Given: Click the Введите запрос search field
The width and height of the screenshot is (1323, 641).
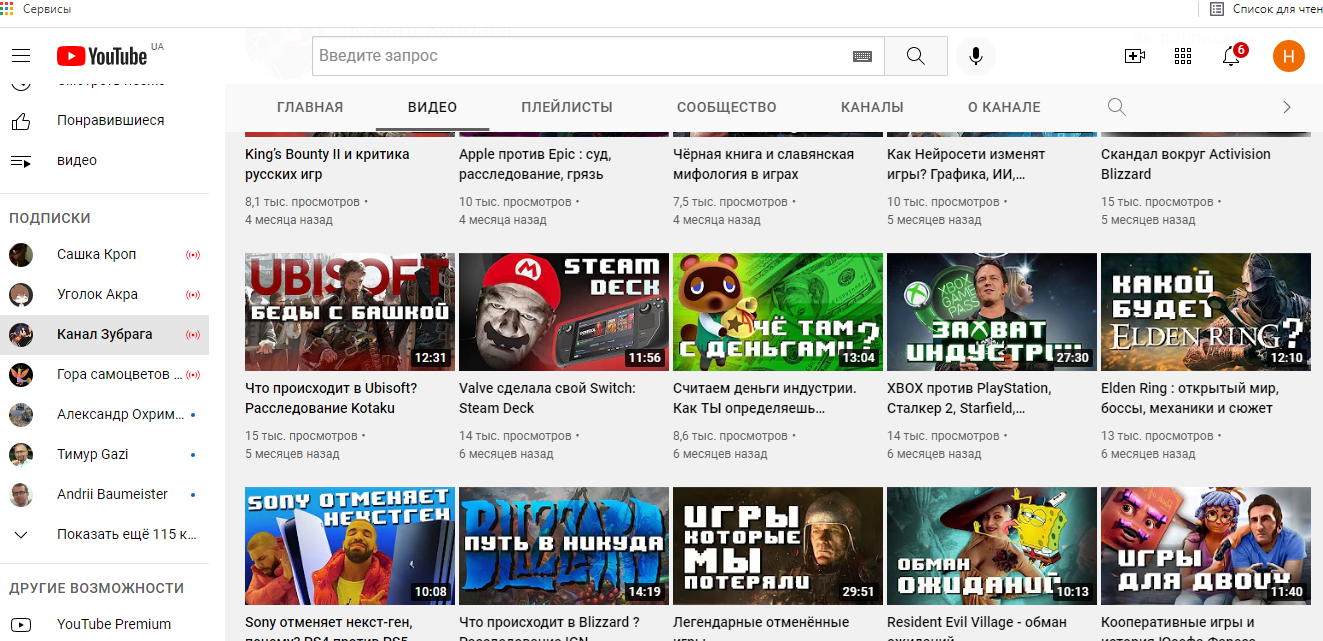Looking at the screenshot, I should [x=598, y=56].
